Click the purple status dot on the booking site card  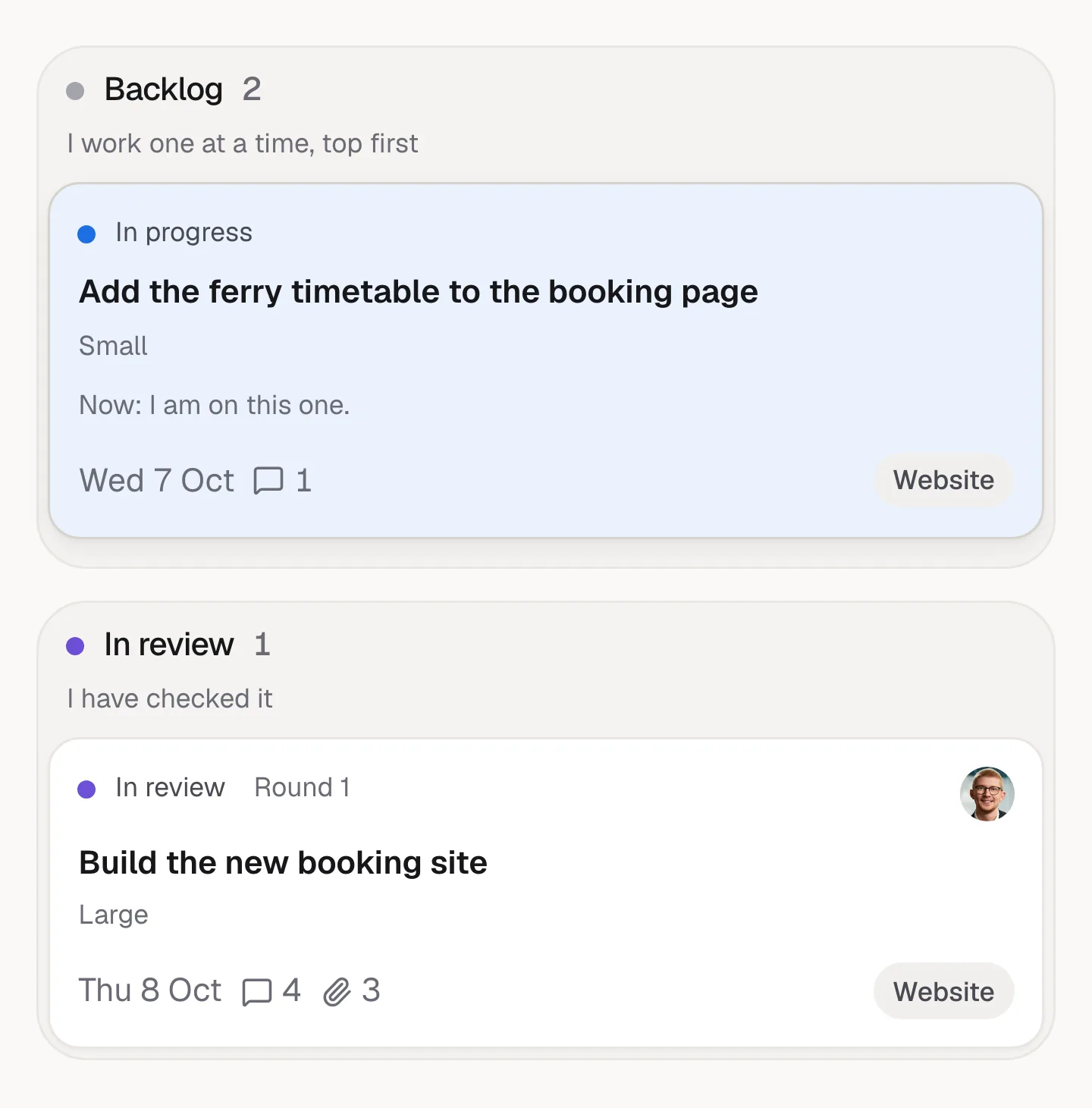(86, 789)
